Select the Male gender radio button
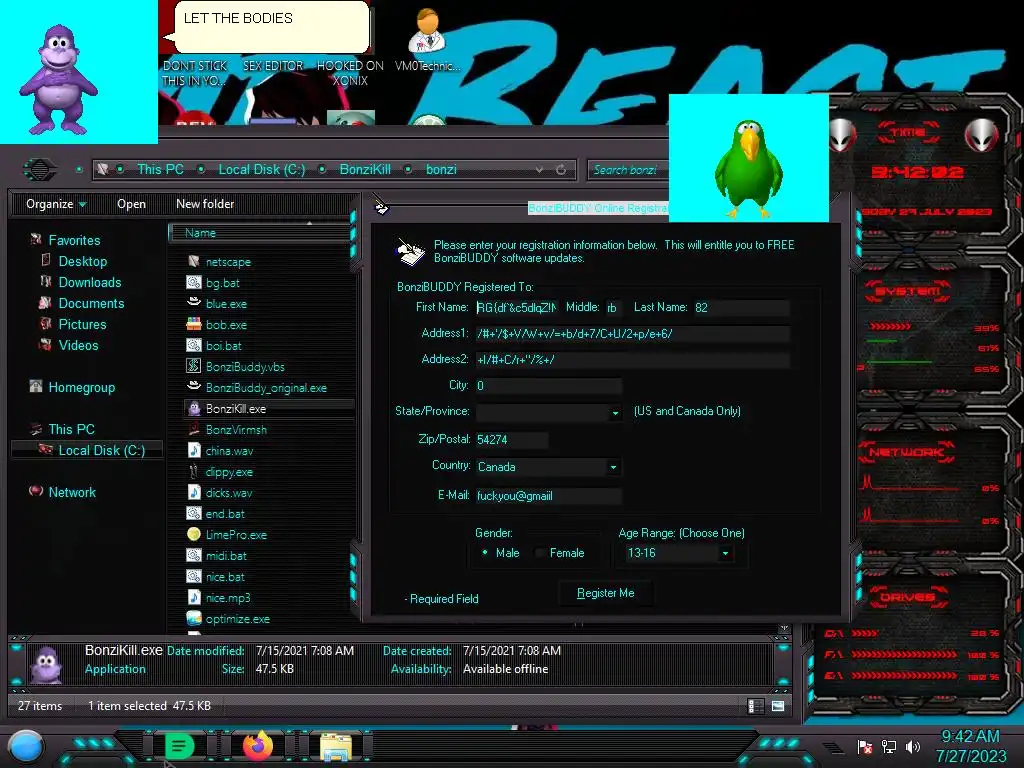This screenshot has height=768, width=1024. [x=485, y=552]
